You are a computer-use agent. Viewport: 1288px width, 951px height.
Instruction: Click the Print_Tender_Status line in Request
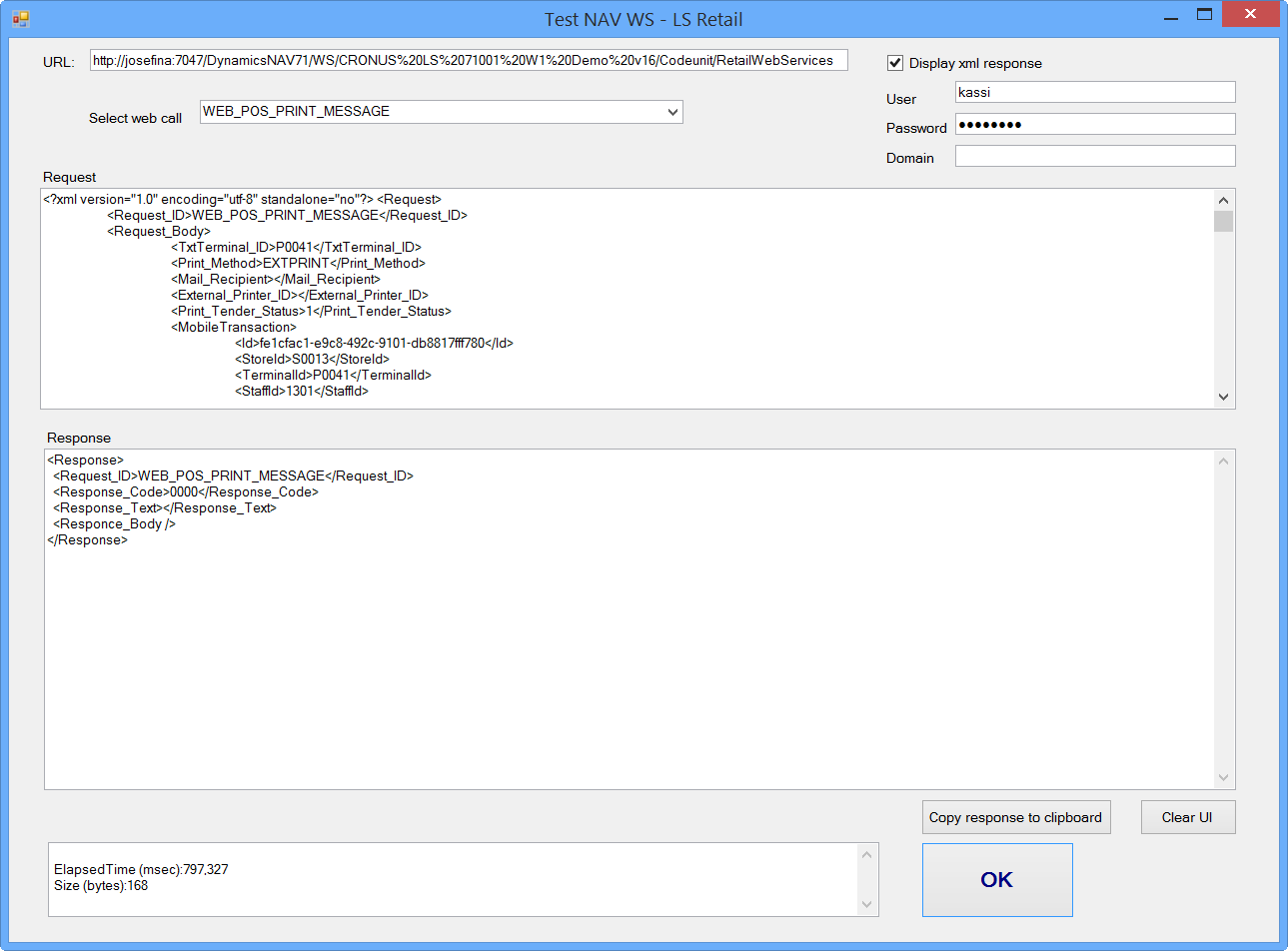pyautogui.click(x=311, y=311)
